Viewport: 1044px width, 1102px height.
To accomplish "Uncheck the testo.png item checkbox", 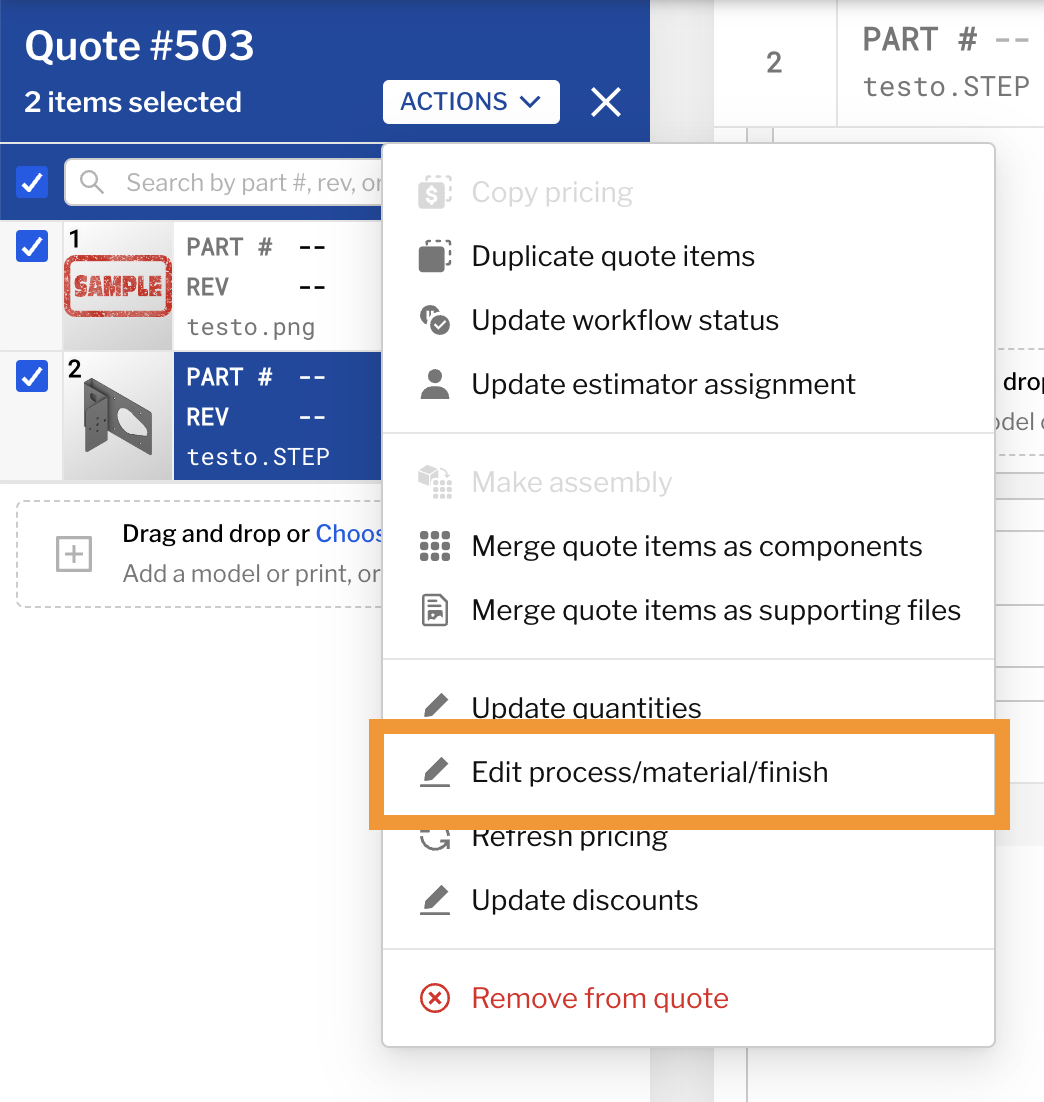I will pyautogui.click(x=32, y=246).
